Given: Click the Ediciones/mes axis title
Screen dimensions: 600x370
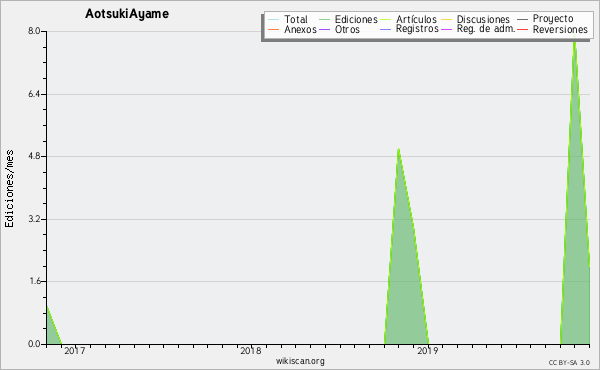Looking at the screenshot, I should tap(9, 188).
